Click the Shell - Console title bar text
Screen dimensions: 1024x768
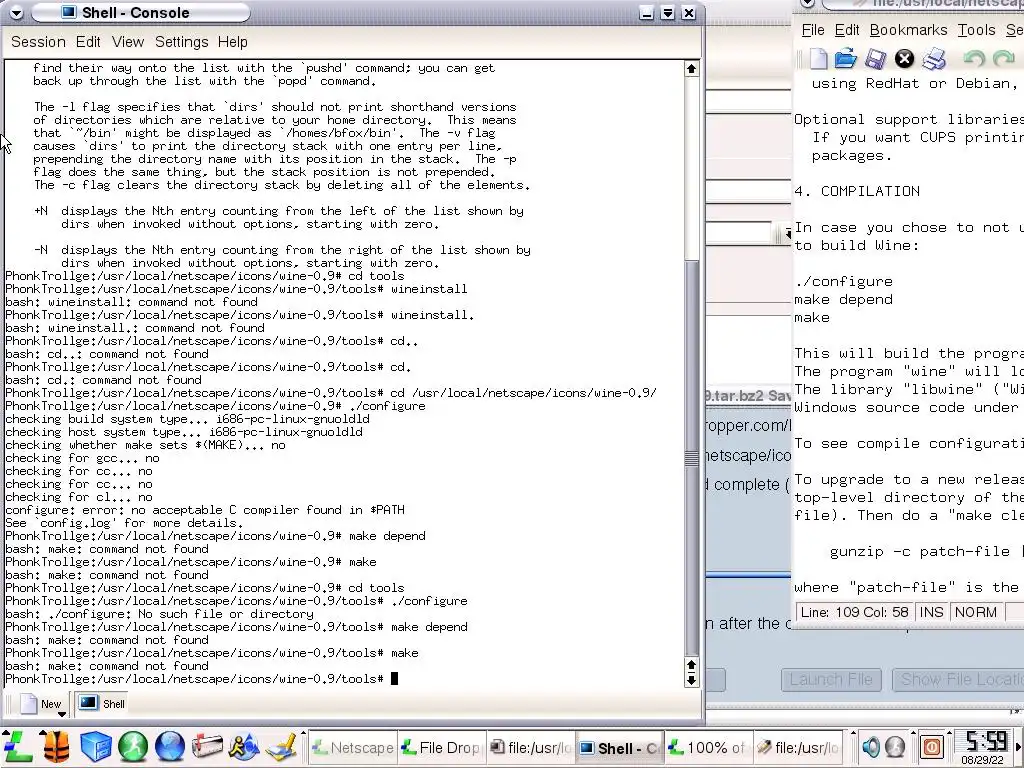click(135, 12)
